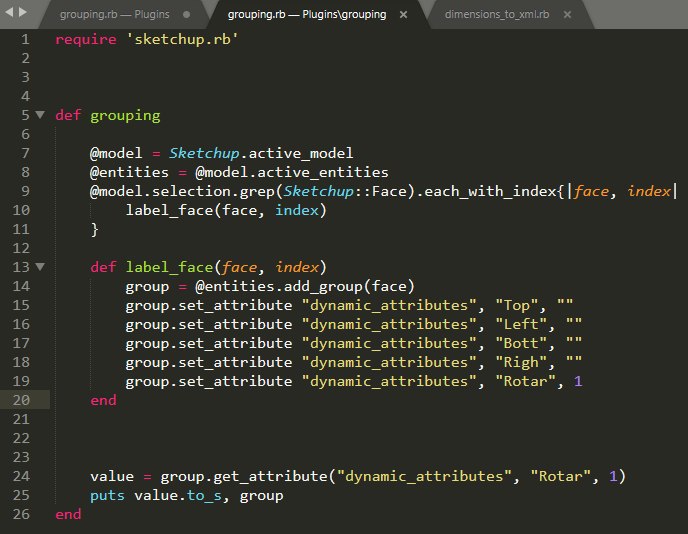
Task: Click line number 24 in gutter
Action: pos(21,476)
